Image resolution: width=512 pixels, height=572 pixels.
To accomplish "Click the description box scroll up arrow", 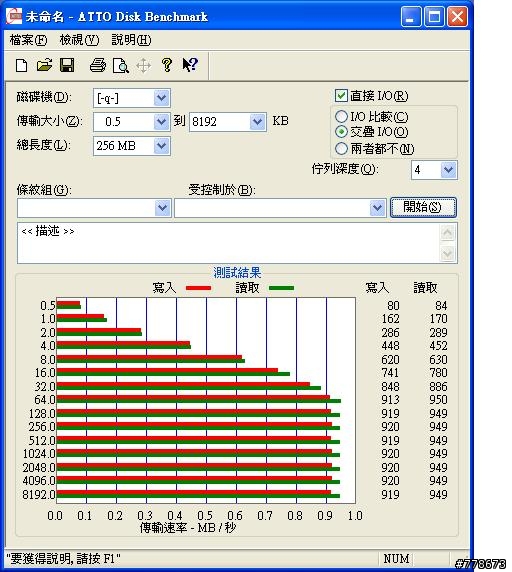I will click(447, 233).
